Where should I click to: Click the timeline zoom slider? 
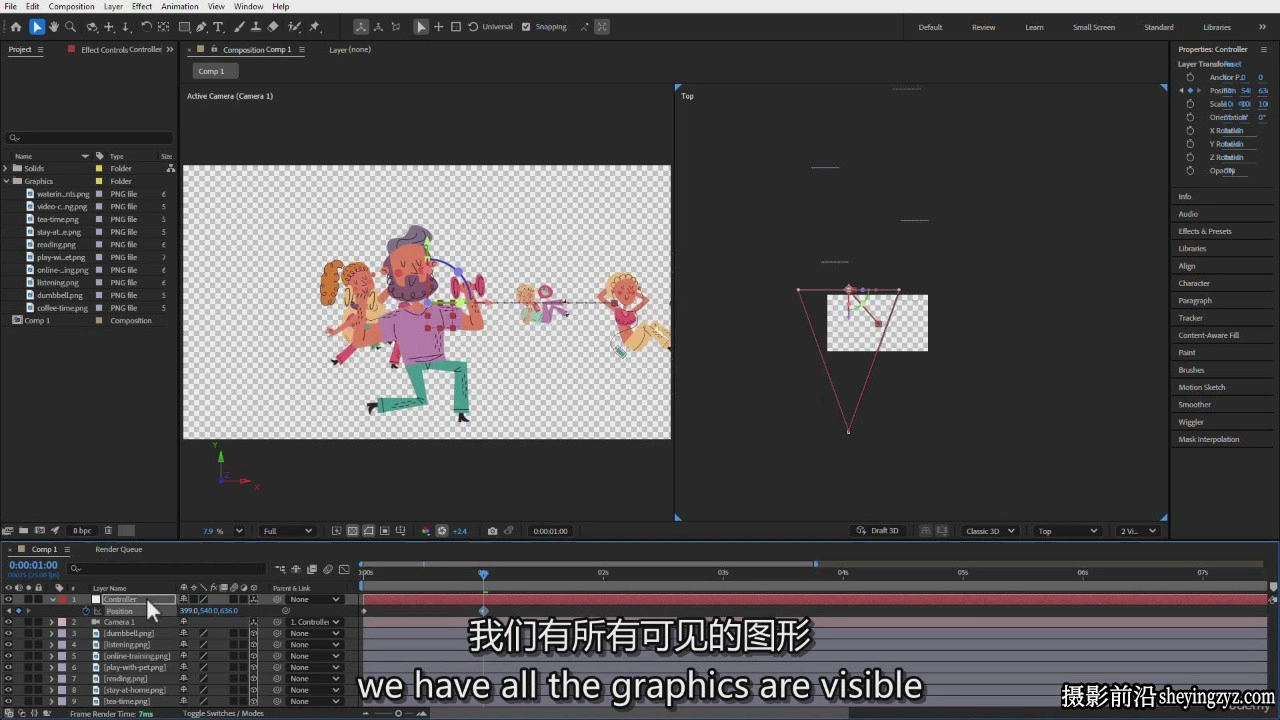click(x=398, y=713)
